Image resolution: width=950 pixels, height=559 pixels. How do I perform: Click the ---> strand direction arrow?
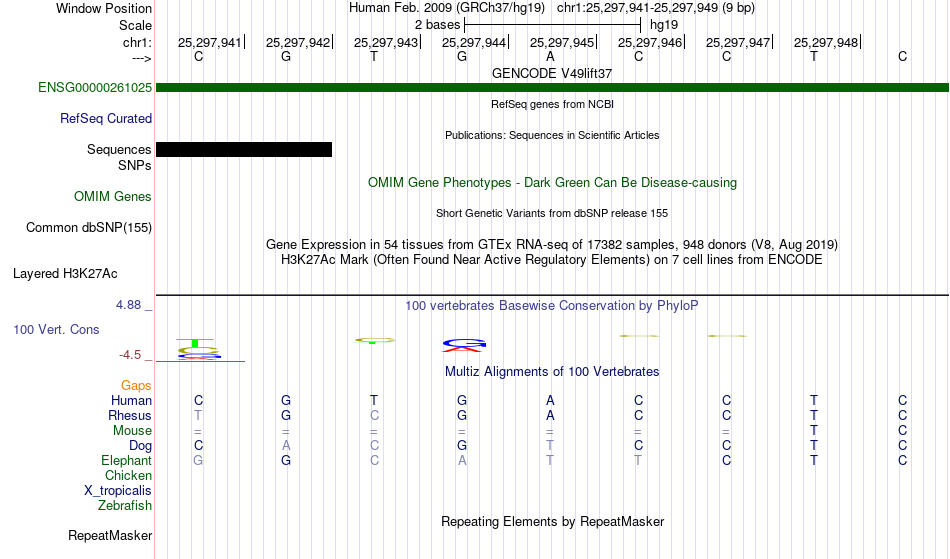[142, 59]
